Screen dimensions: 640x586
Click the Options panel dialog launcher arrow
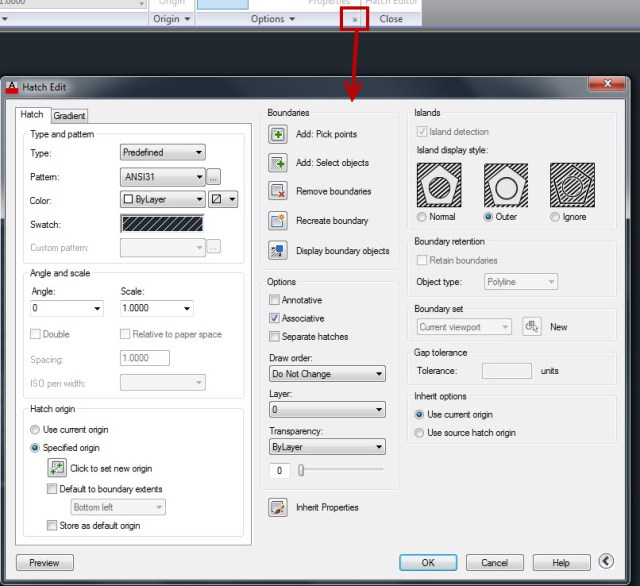tap(354, 19)
